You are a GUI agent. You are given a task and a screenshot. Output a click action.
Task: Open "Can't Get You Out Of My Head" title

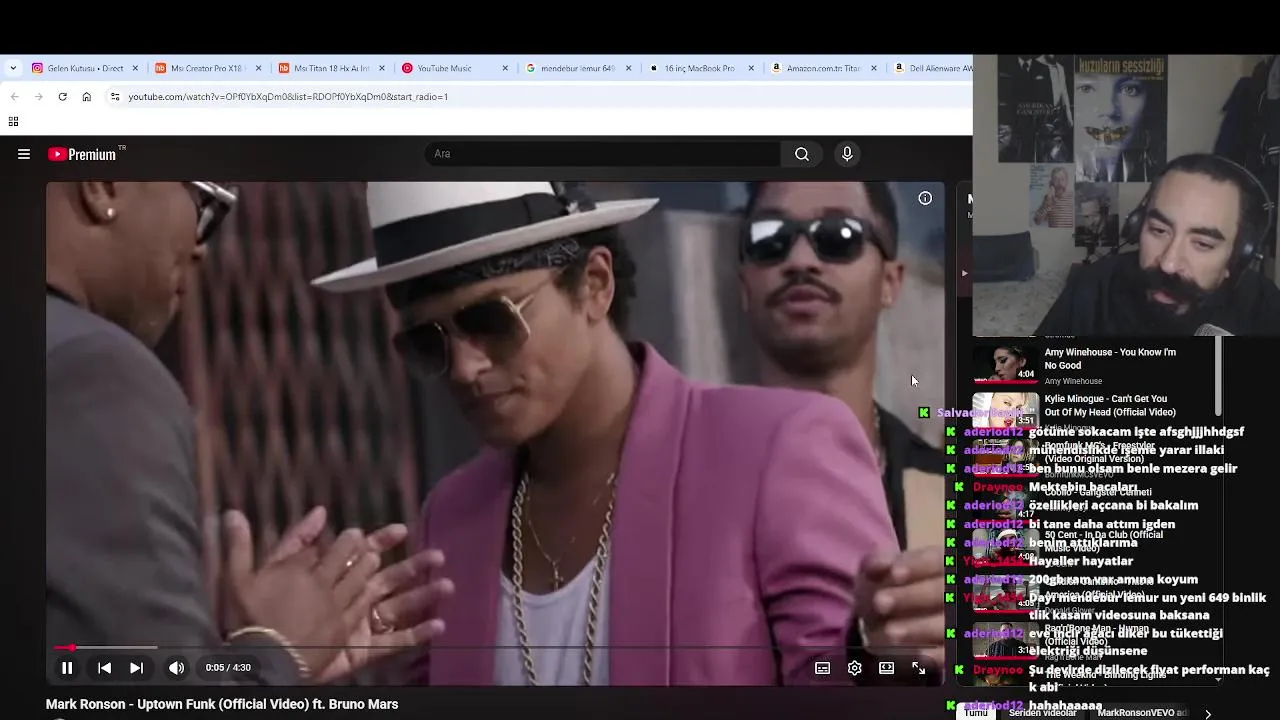tap(1110, 405)
